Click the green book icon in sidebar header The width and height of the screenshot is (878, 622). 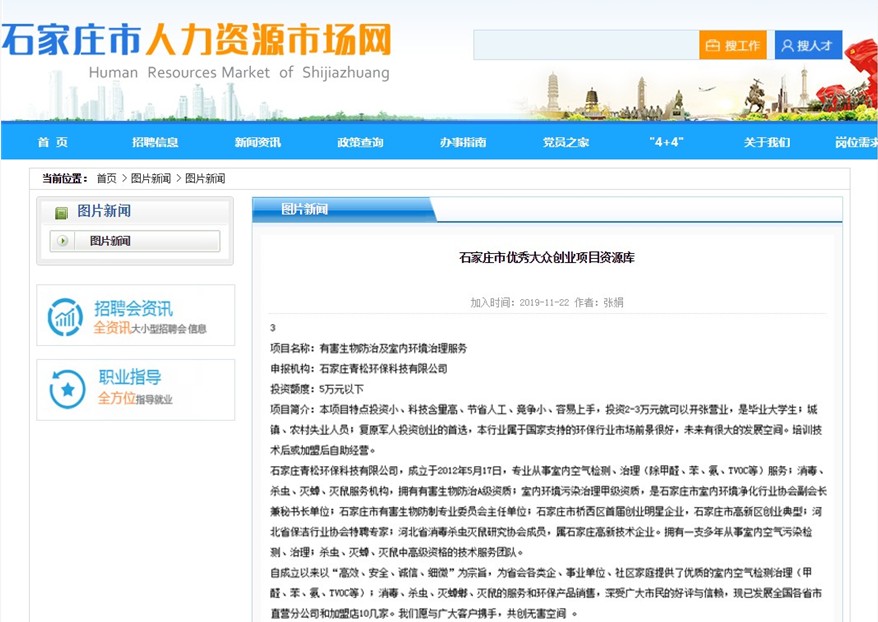pyautogui.click(x=61, y=212)
